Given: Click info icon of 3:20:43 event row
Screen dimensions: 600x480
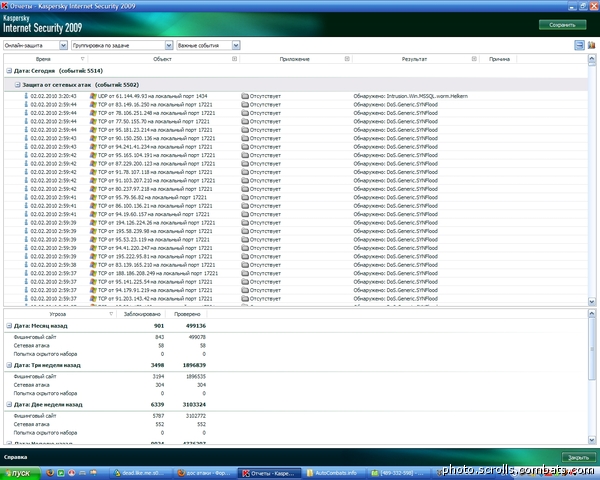Looking at the screenshot, I should [26, 96].
